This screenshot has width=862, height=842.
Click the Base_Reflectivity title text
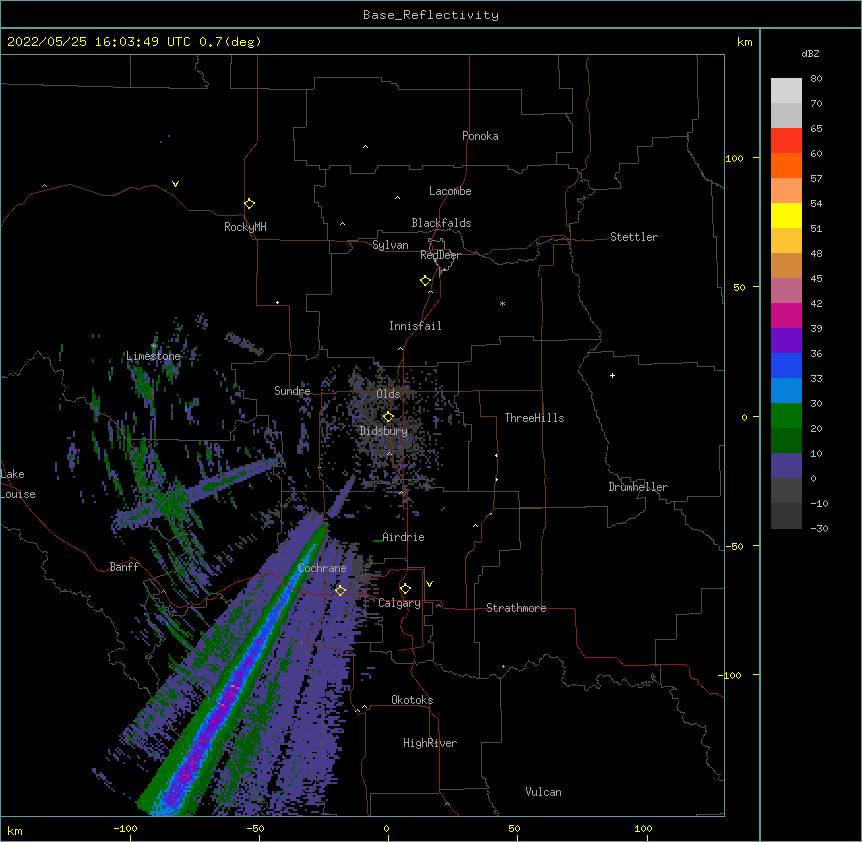(431, 15)
